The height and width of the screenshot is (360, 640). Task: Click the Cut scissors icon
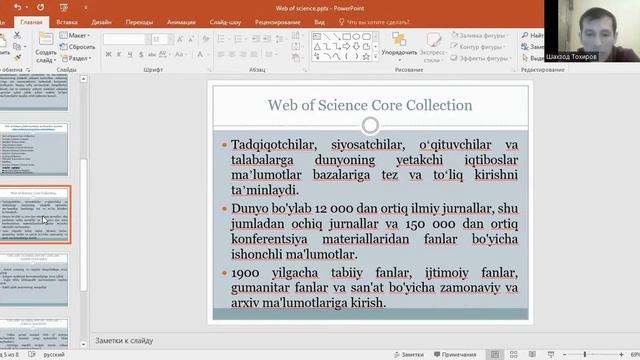[17, 36]
